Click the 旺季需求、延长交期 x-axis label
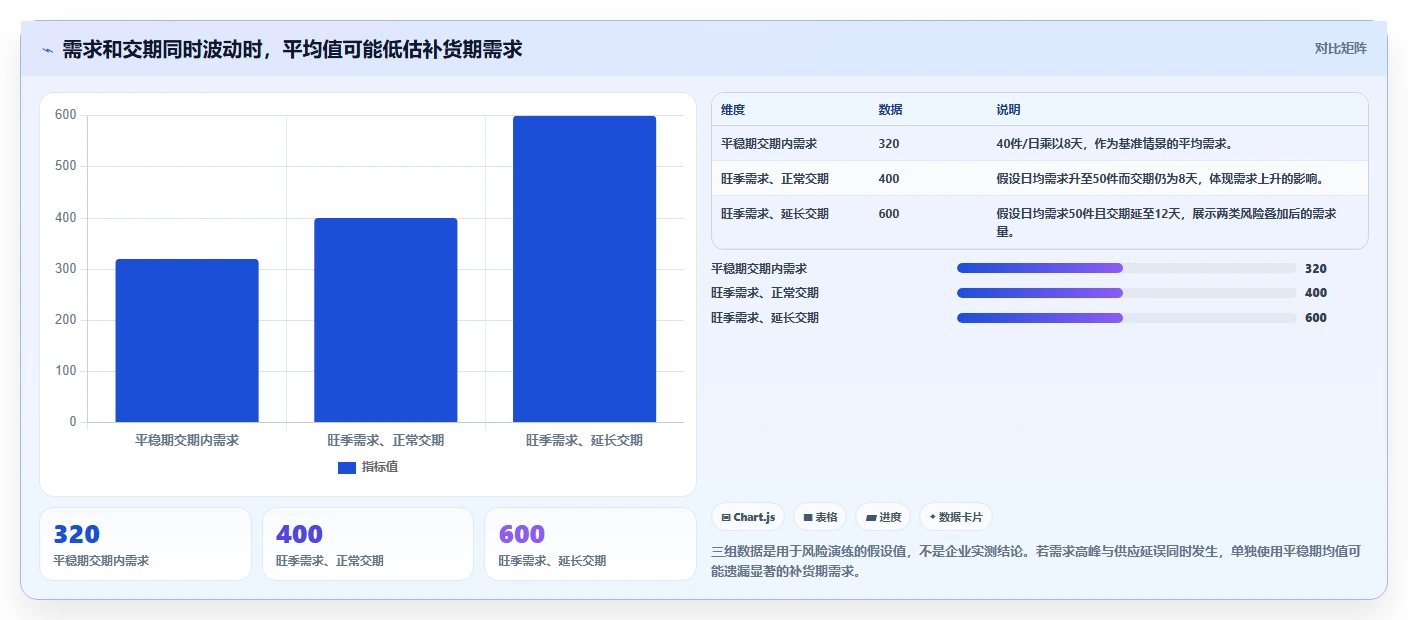 585,440
